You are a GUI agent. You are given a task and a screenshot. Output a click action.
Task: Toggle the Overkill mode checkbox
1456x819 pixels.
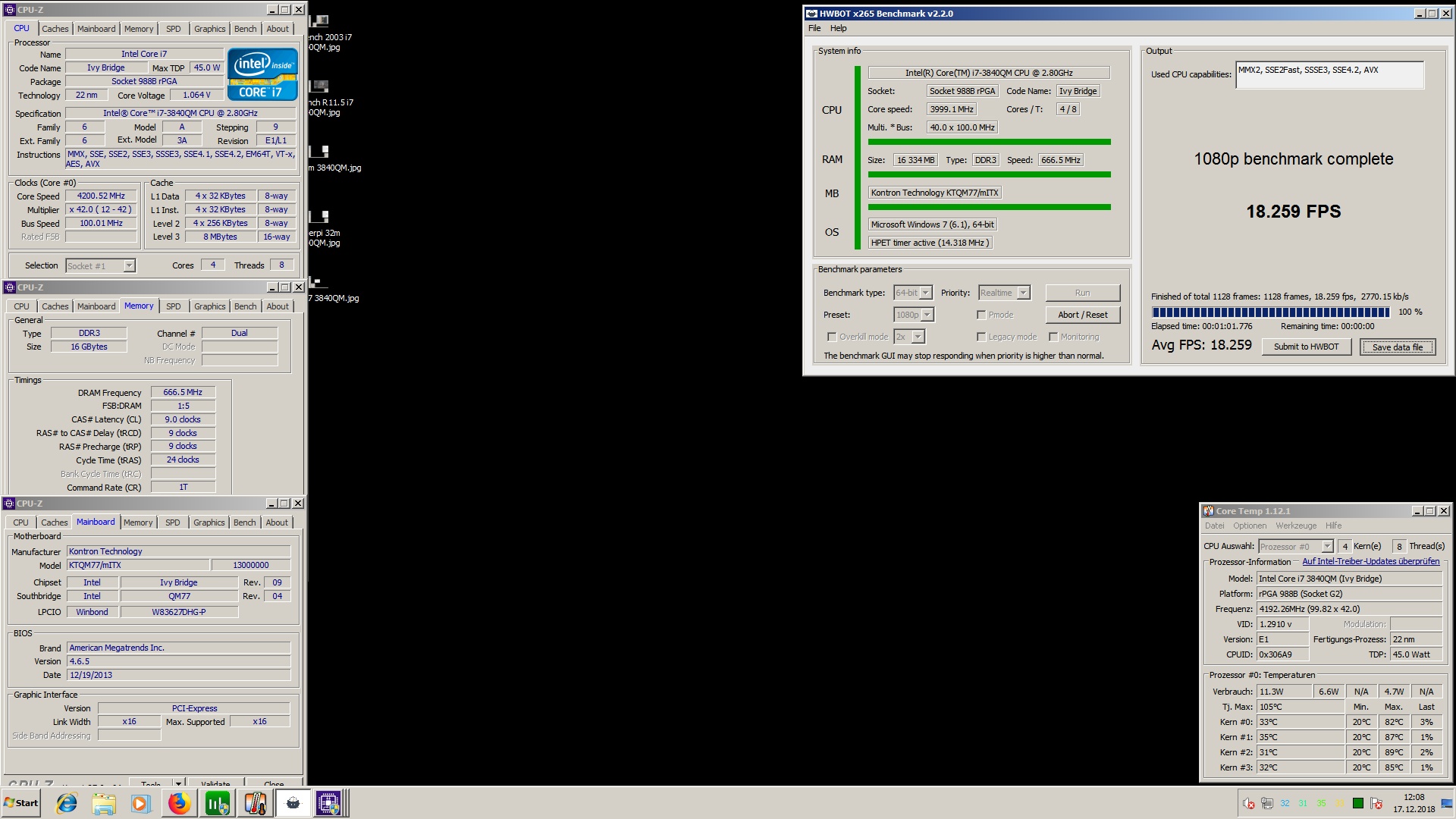tap(832, 337)
